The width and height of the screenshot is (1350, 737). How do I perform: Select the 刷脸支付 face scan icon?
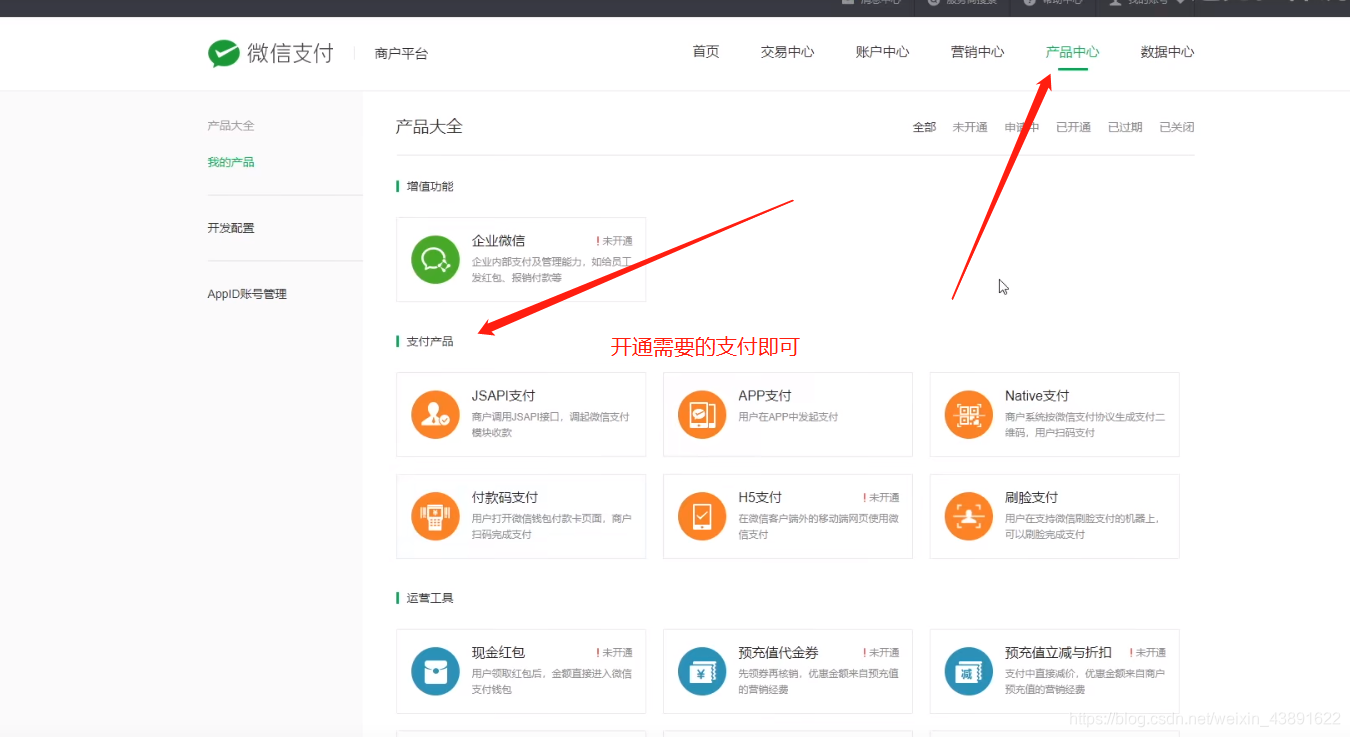(x=969, y=516)
